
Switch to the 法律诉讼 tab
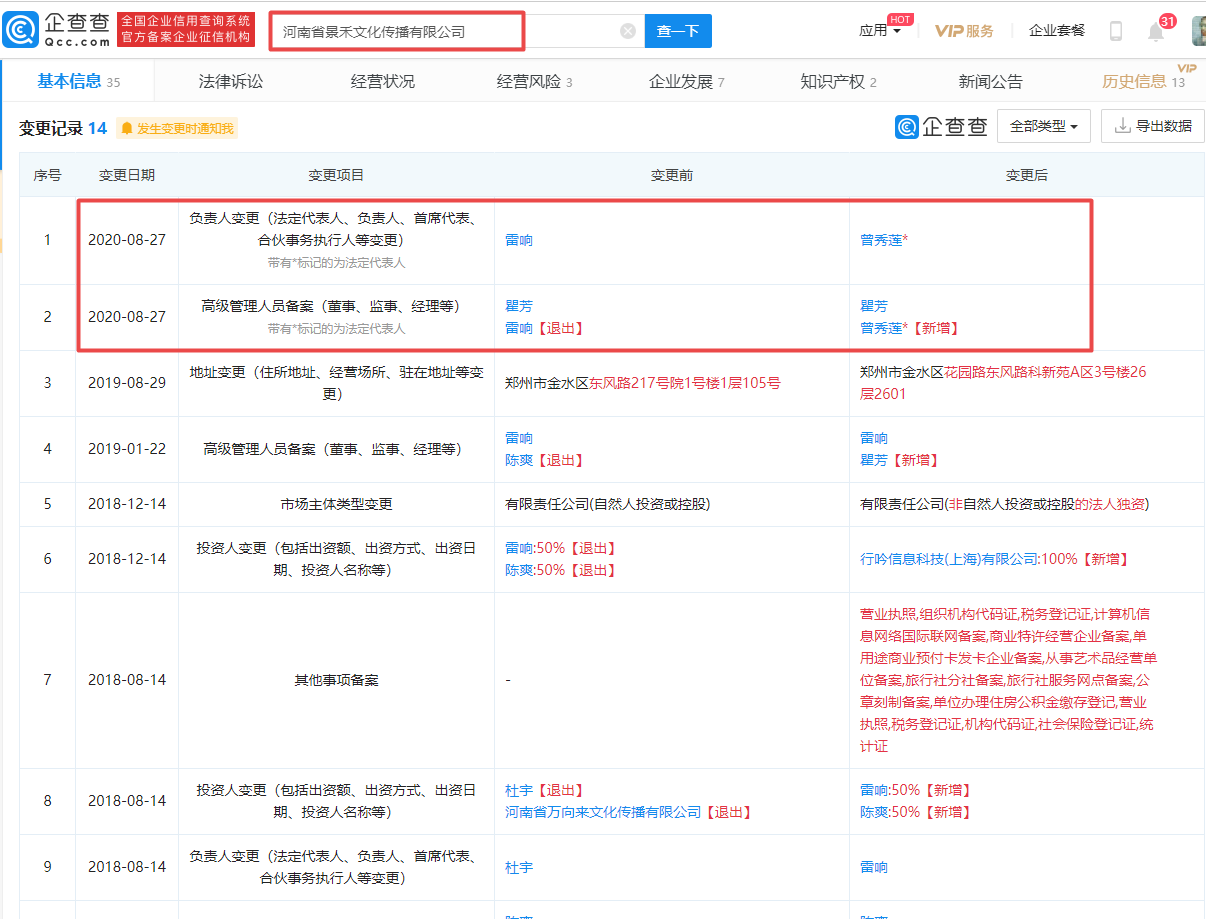pyautogui.click(x=231, y=82)
